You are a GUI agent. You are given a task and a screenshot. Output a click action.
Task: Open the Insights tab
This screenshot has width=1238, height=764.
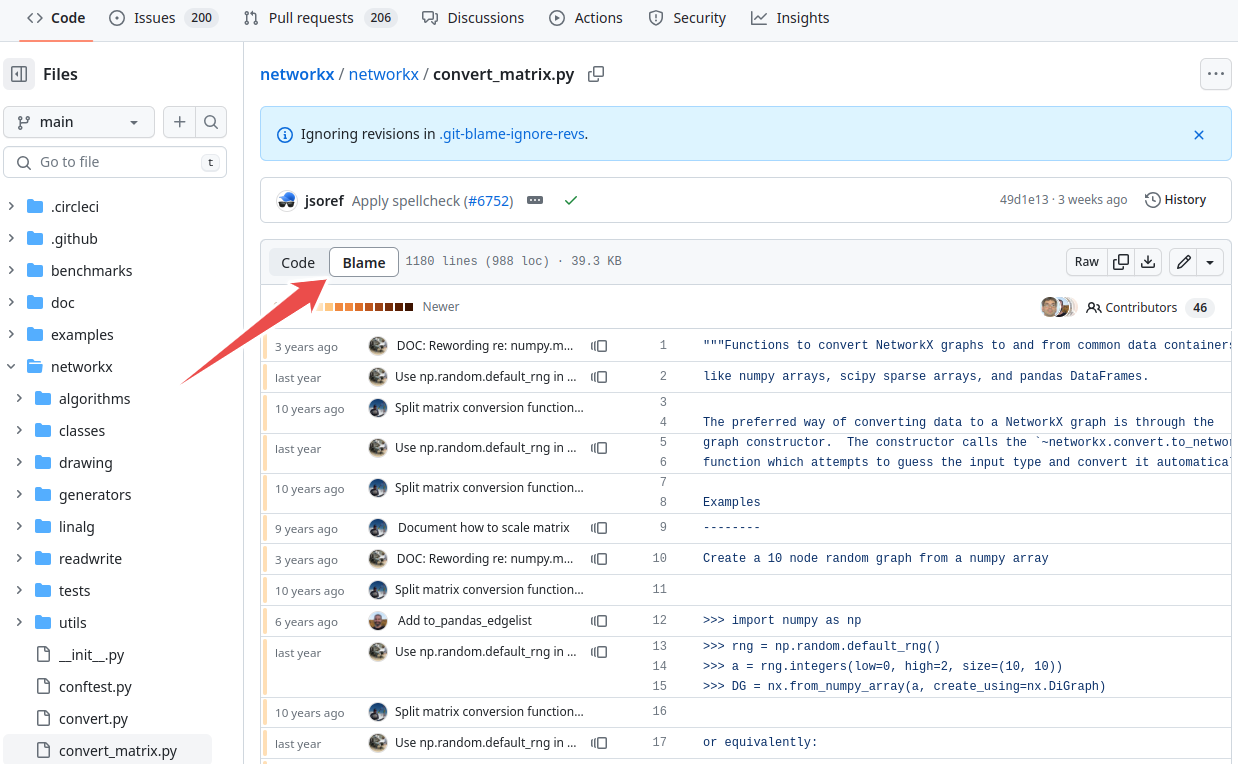click(790, 18)
